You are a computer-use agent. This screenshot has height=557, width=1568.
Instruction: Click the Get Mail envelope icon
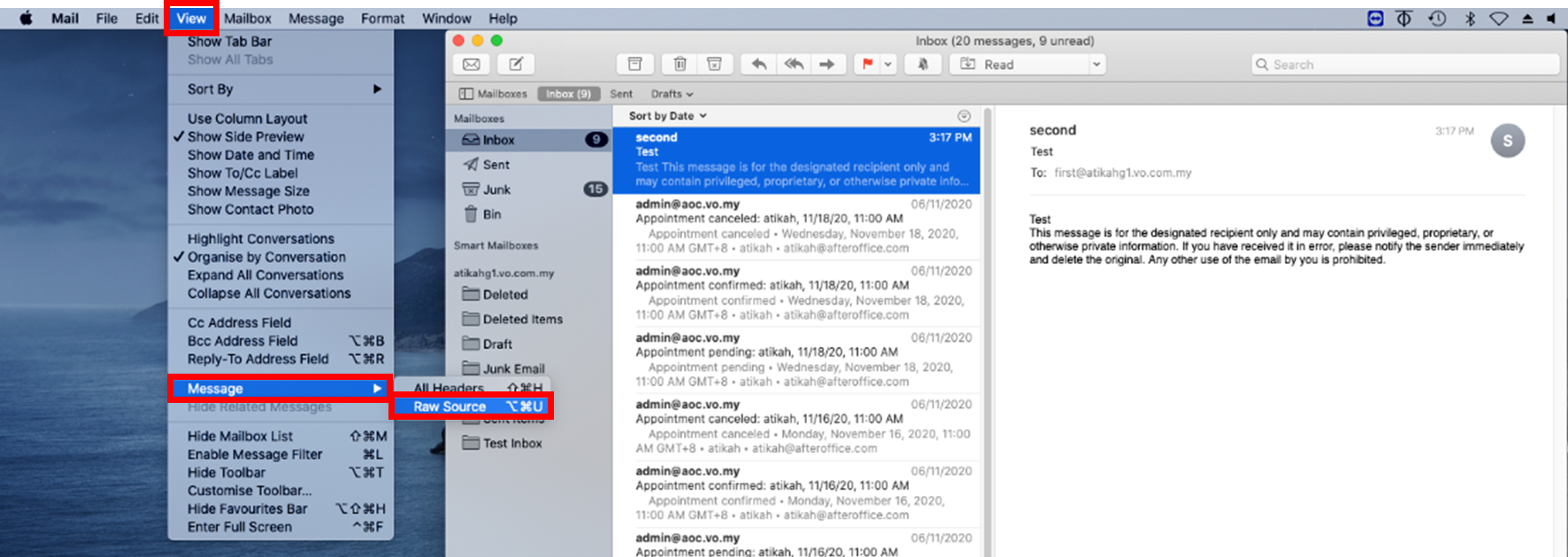472,65
